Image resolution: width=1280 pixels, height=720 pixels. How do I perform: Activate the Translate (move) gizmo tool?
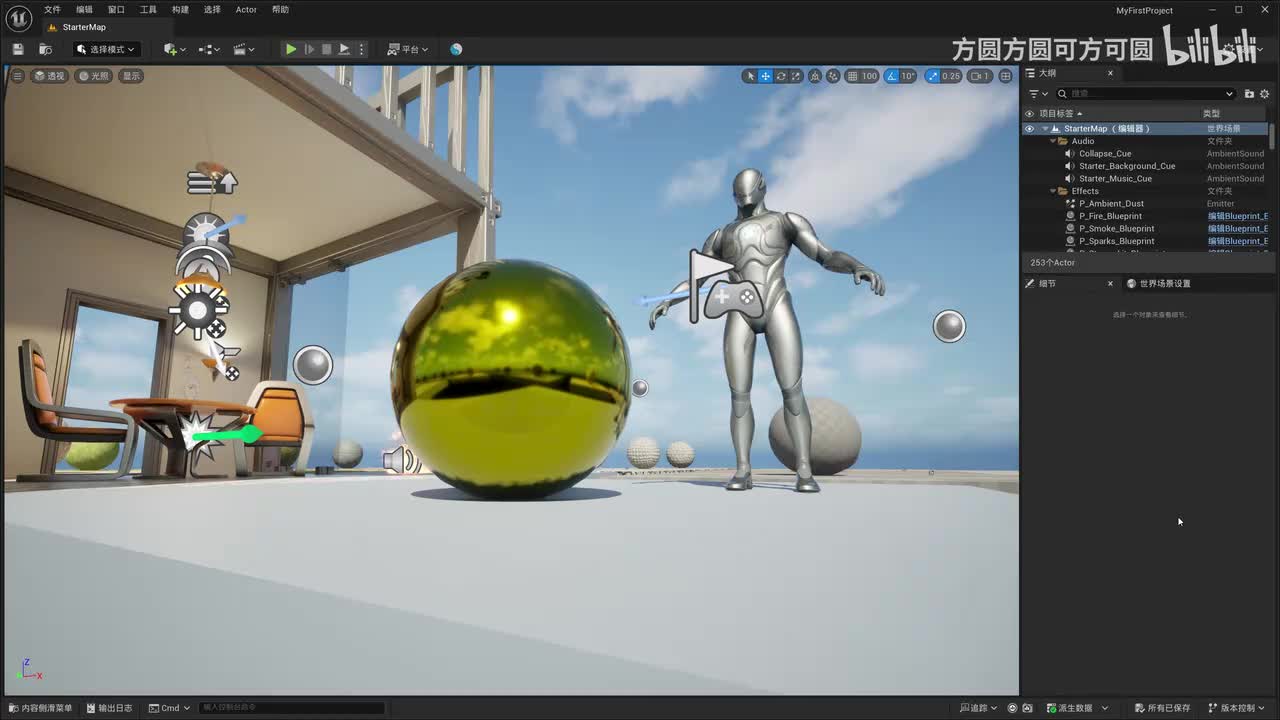click(x=765, y=76)
